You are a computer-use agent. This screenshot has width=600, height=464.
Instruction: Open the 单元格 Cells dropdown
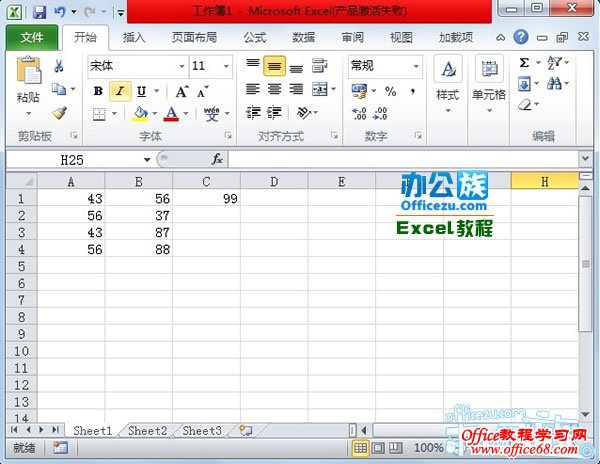(x=489, y=85)
